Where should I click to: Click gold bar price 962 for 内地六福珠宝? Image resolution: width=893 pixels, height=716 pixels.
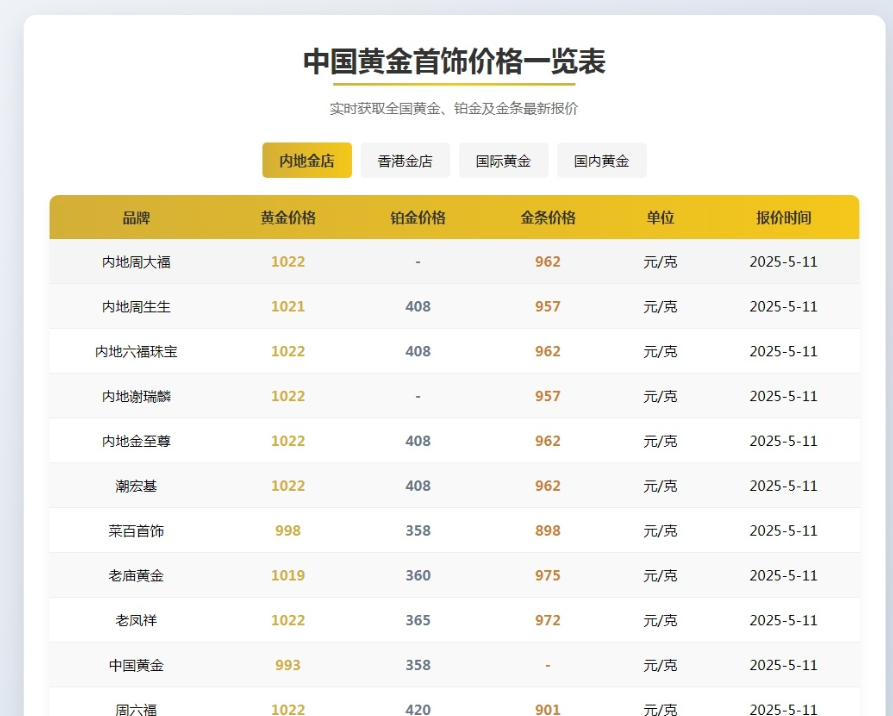tap(548, 351)
